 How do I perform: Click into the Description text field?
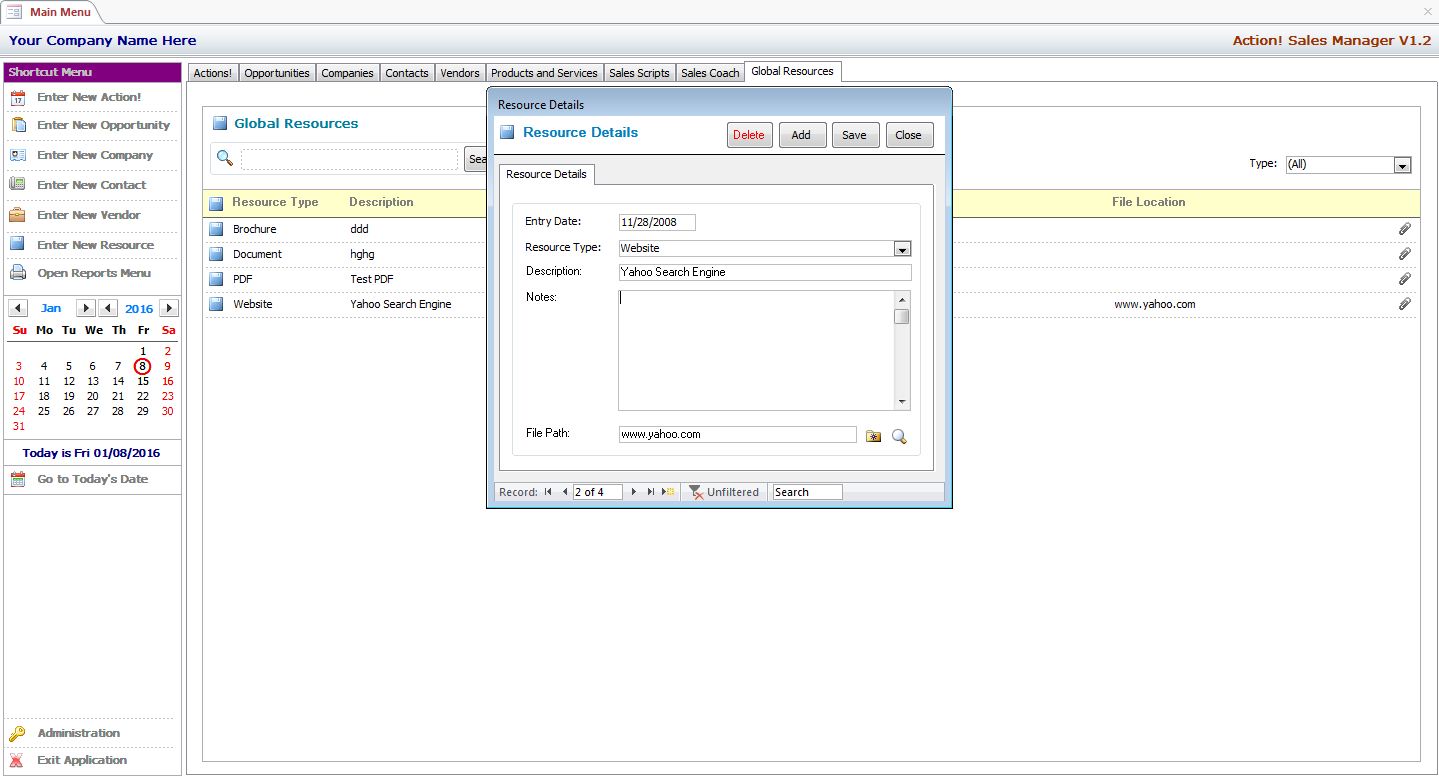(x=765, y=272)
